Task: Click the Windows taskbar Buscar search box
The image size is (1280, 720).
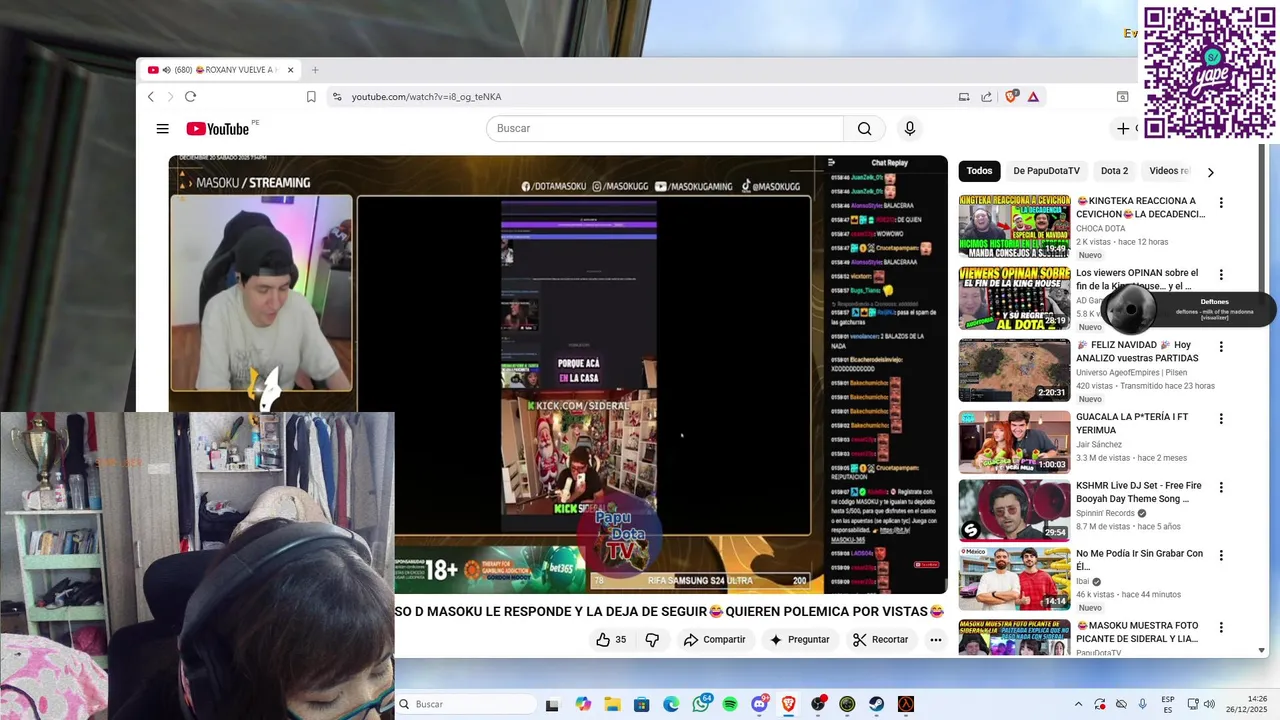Action: (x=466, y=704)
